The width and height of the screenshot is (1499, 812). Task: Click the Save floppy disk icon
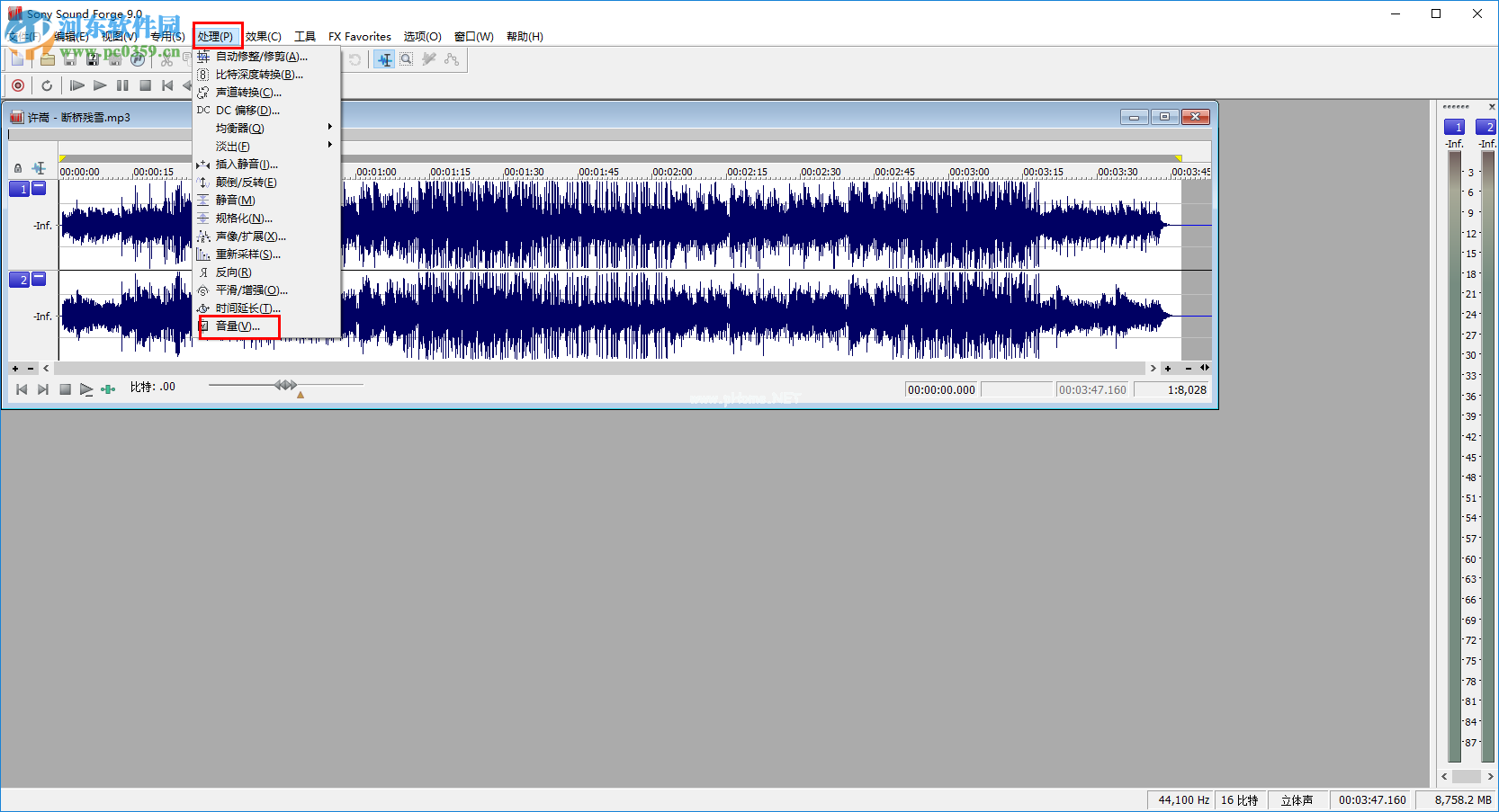point(70,59)
